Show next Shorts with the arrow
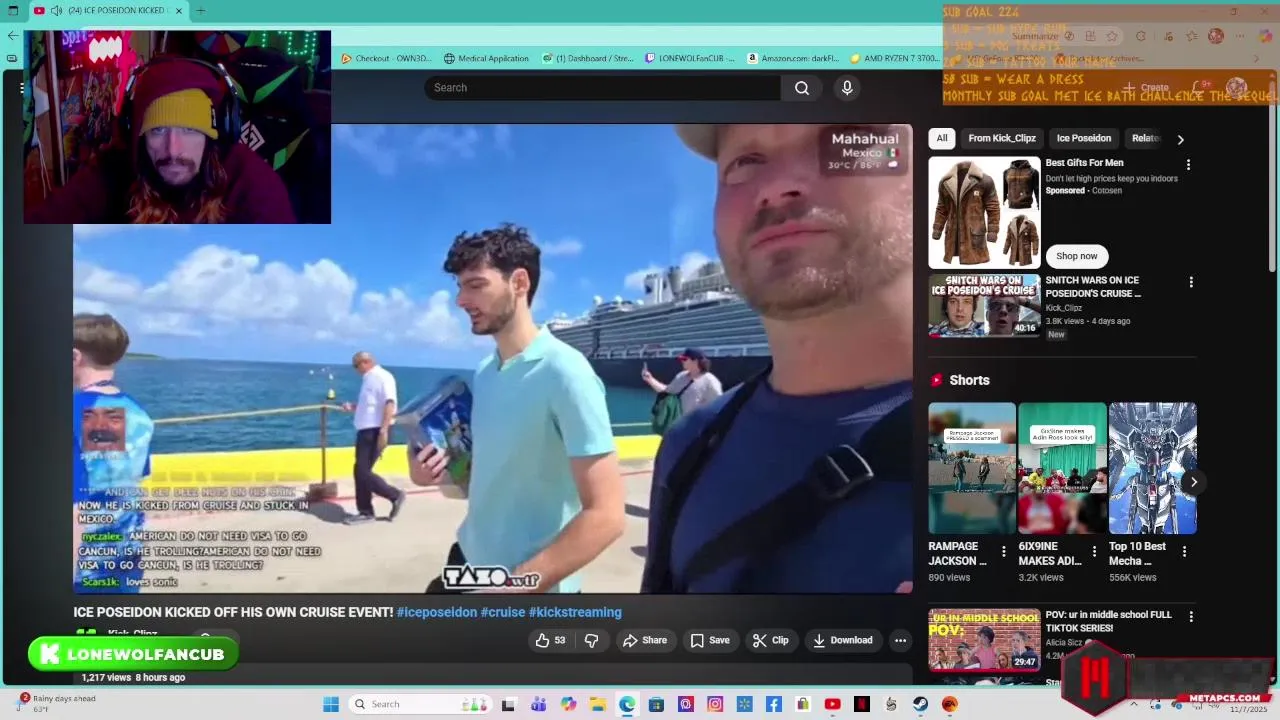 [1193, 482]
